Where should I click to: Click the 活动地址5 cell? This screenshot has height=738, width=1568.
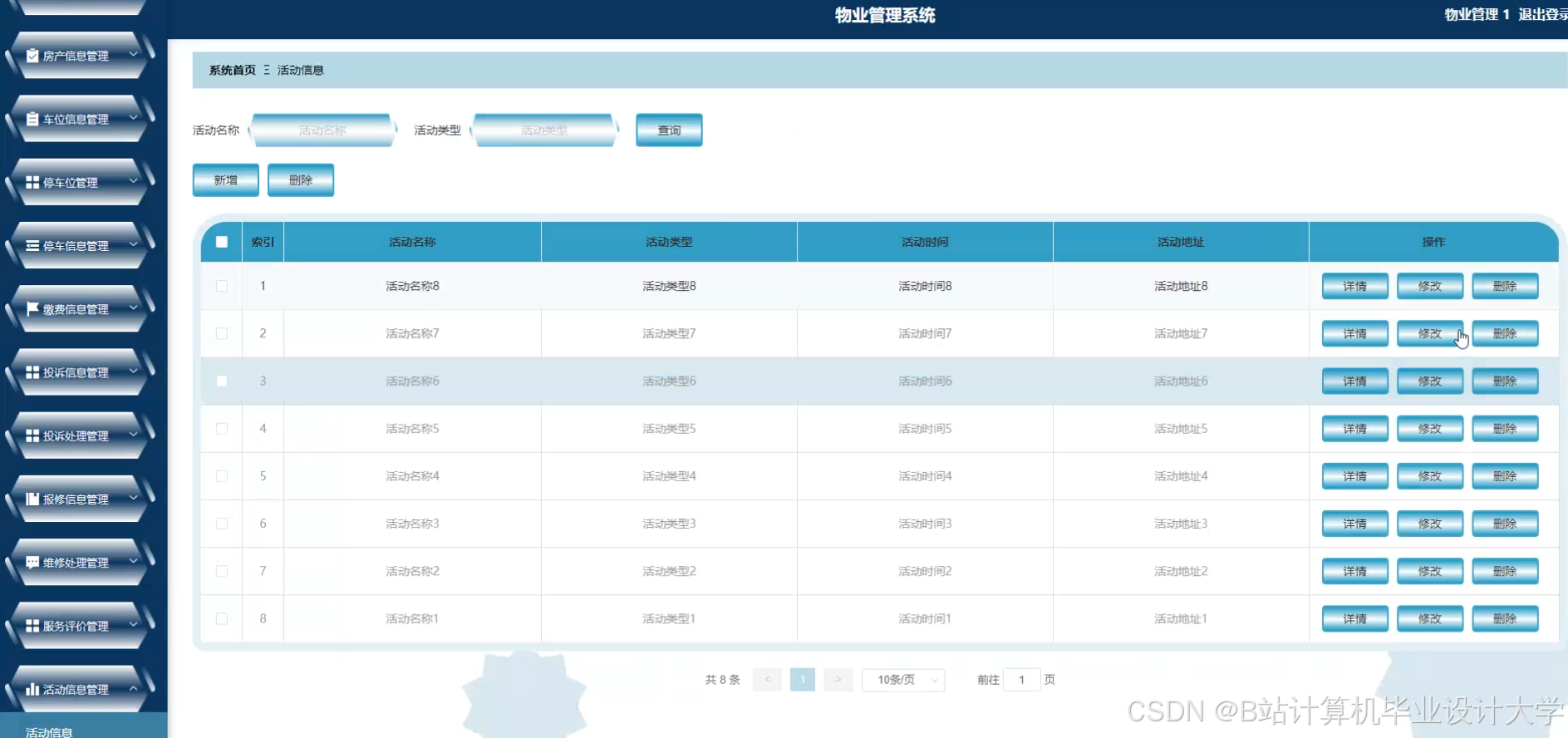tap(1181, 429)
